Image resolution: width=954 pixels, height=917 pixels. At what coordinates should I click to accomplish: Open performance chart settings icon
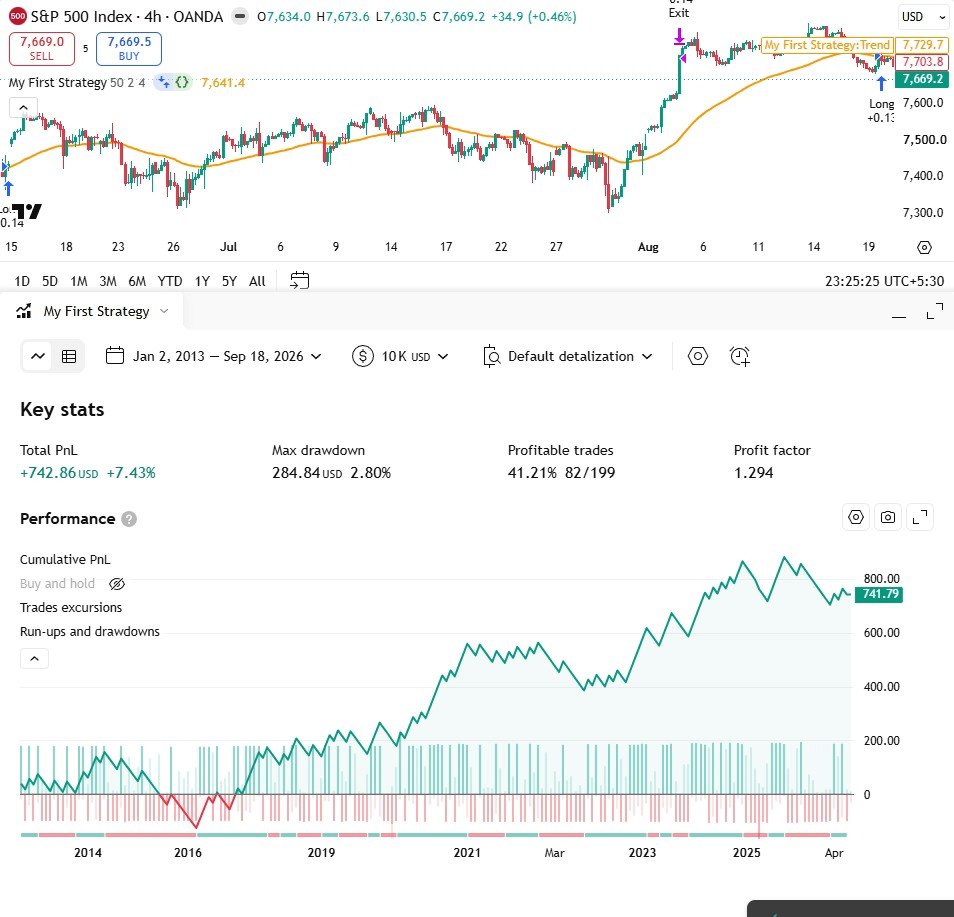[855, 517]
